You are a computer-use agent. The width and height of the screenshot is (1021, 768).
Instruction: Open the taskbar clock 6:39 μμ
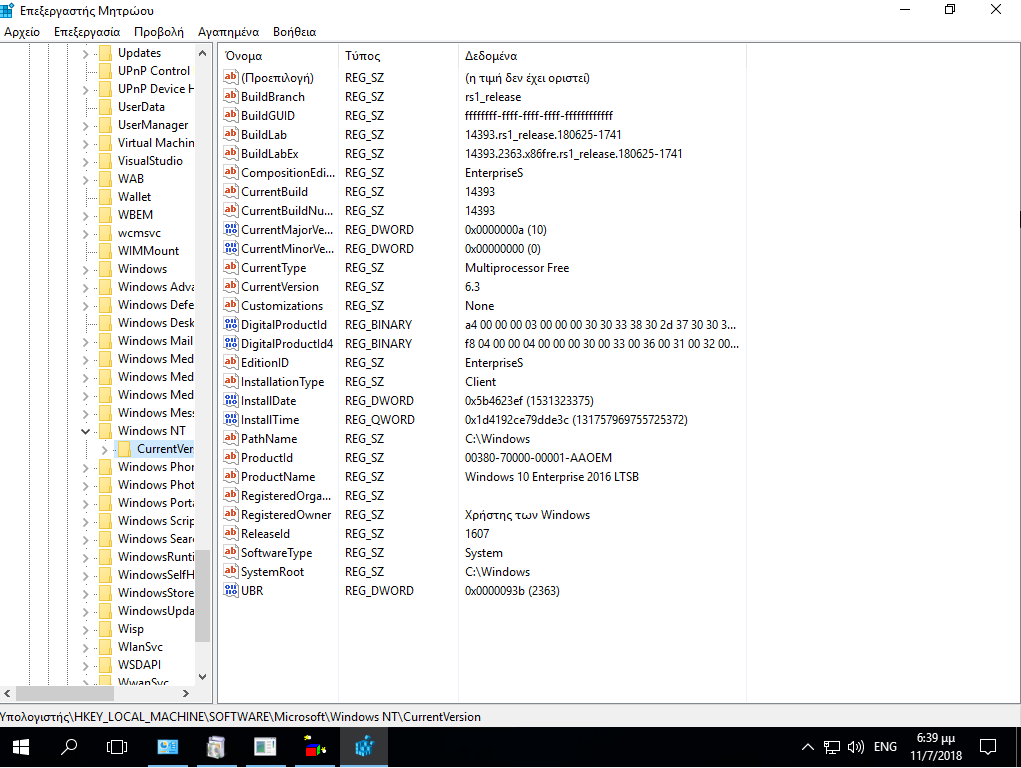point(936,747)
